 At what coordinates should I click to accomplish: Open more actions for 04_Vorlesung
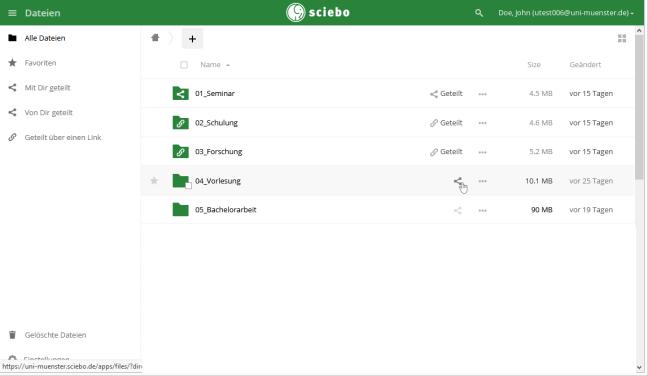[x=482, y=181]
